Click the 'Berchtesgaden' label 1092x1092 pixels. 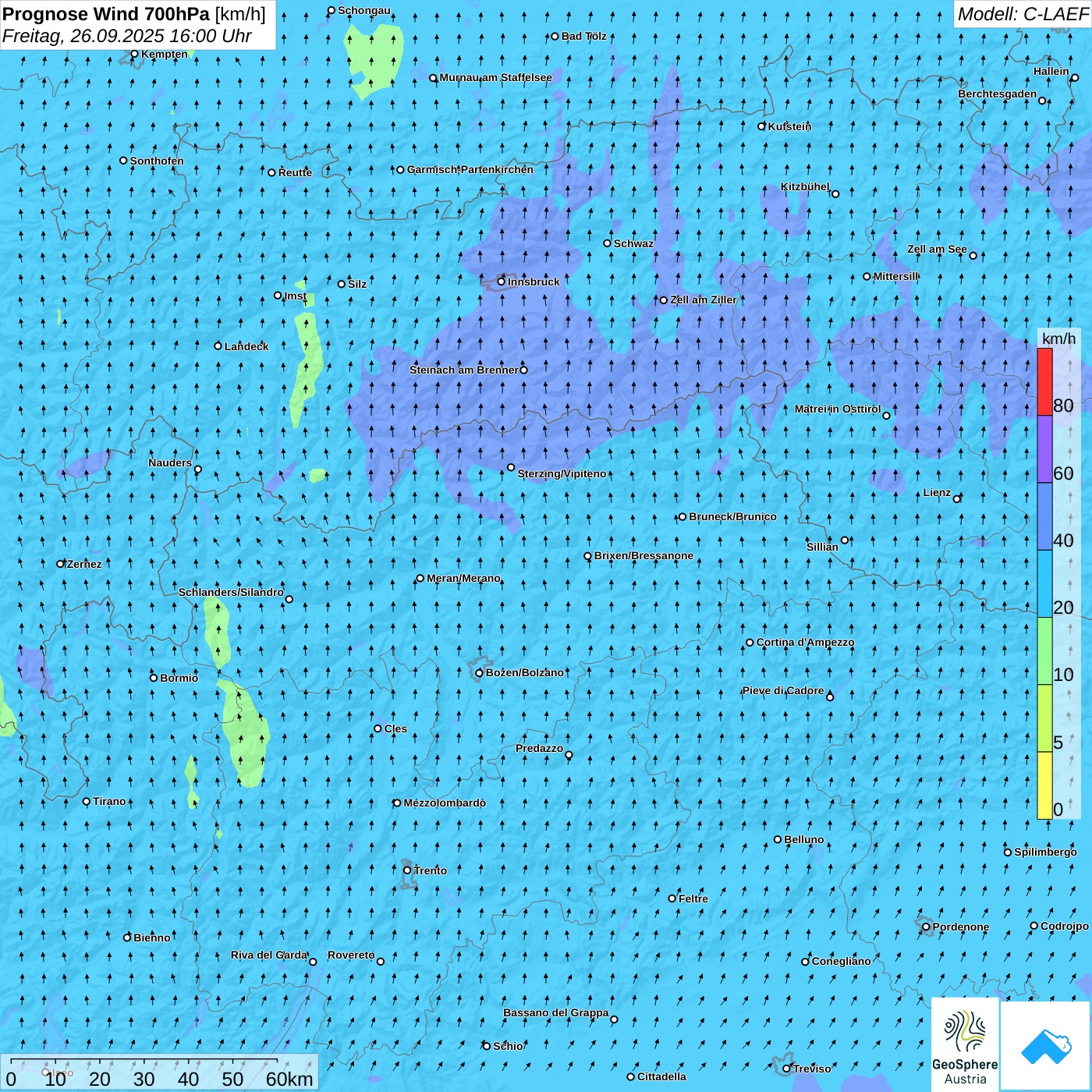click(x=998, y=94)
